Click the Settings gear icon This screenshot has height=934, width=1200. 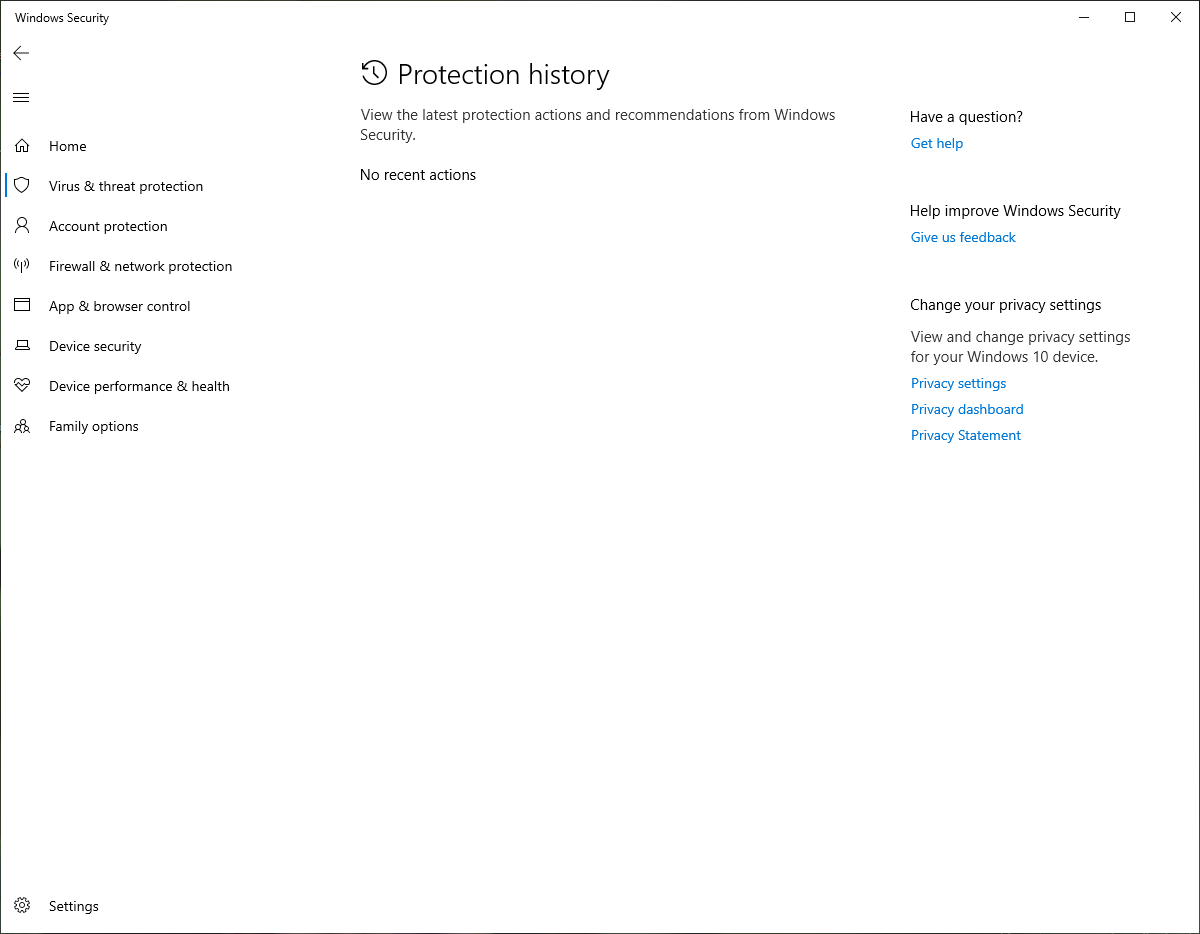(x=22, y=906)
